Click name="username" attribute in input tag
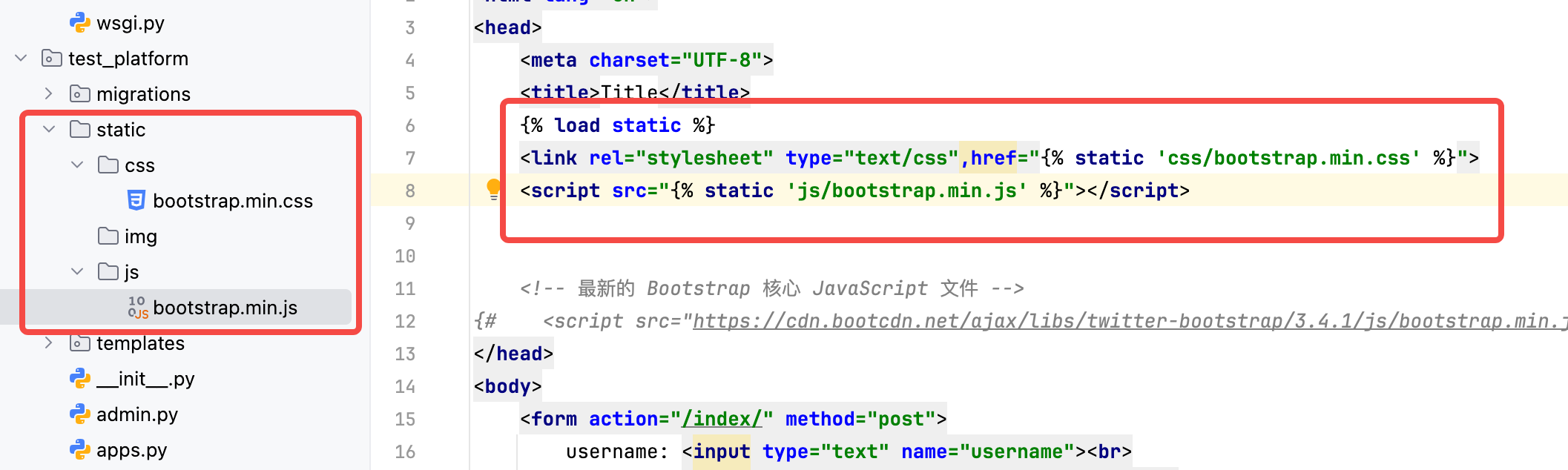The width and height of the screenshot is (1568, 470). (x=988, y=451)
